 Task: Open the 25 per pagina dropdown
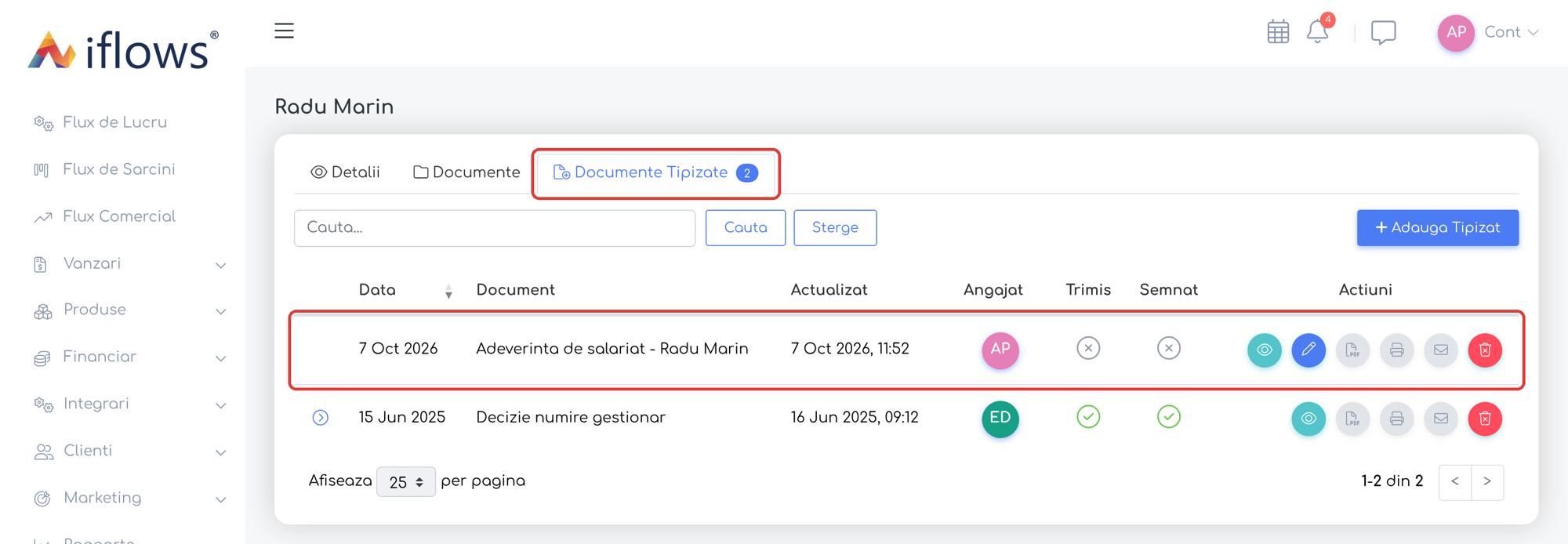(x=406, y=482)
